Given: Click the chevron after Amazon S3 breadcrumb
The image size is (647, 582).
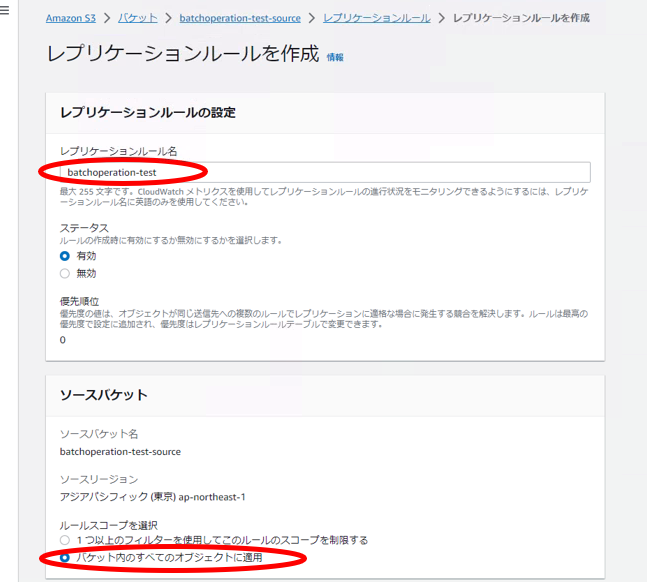Looking at the screenshot, I should coord(107,18).
